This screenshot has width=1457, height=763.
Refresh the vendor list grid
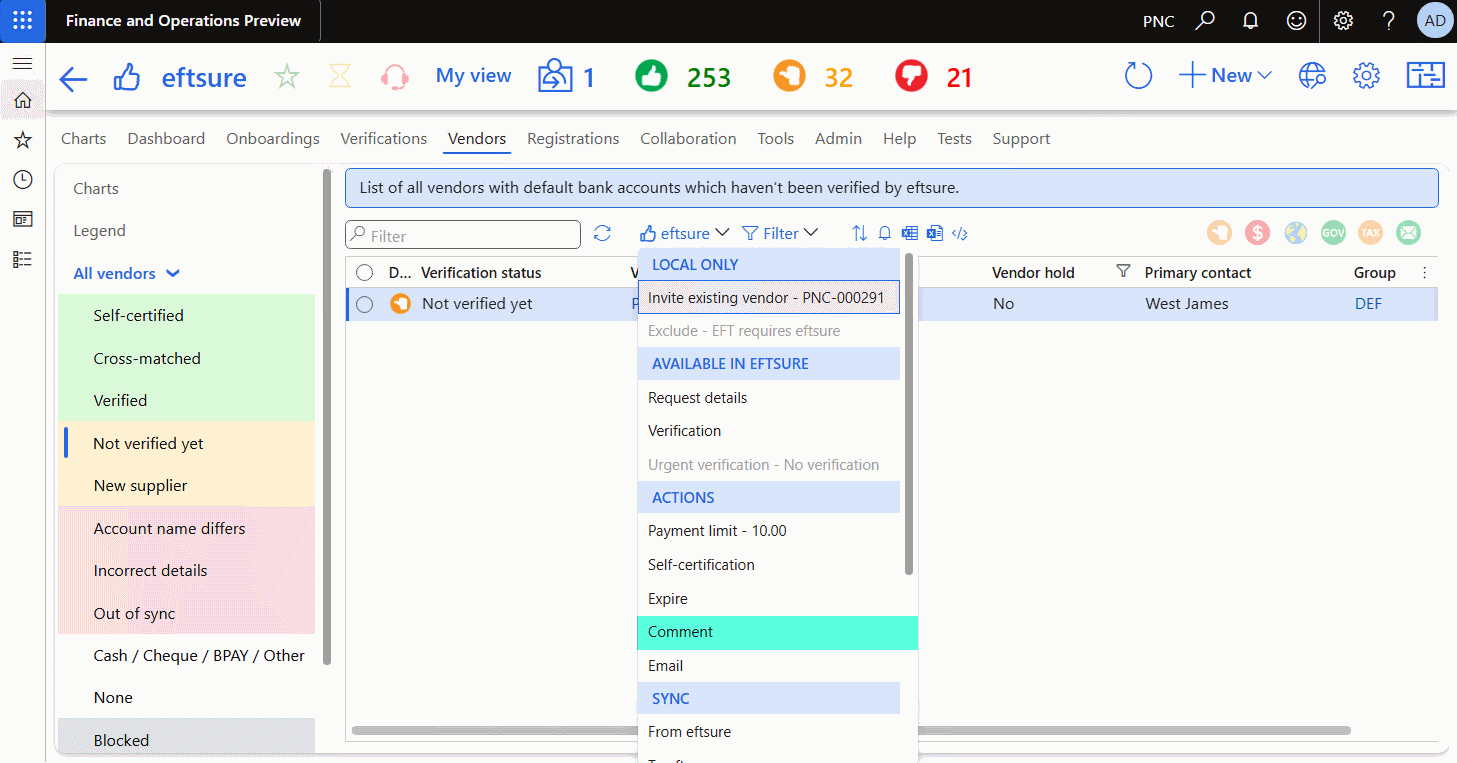pyautogui.click(x=602, y=233)
